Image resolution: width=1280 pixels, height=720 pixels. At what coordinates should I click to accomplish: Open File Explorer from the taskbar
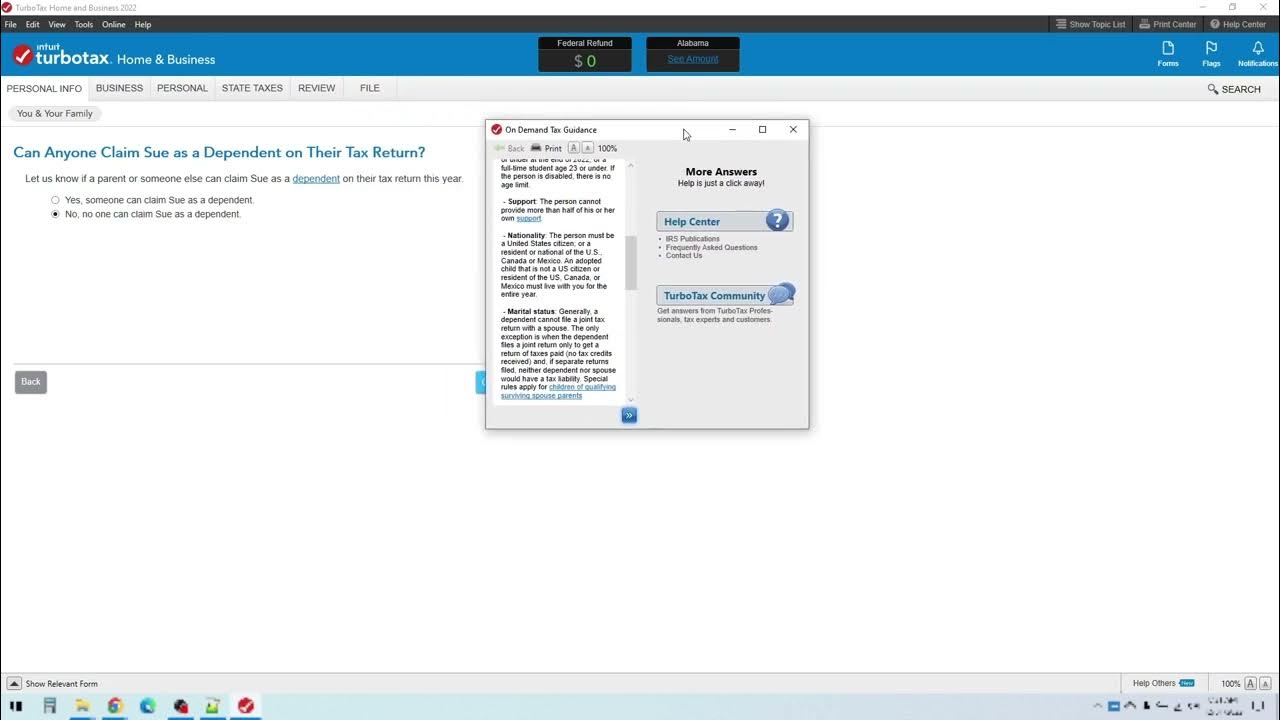[x=82, y=706]
